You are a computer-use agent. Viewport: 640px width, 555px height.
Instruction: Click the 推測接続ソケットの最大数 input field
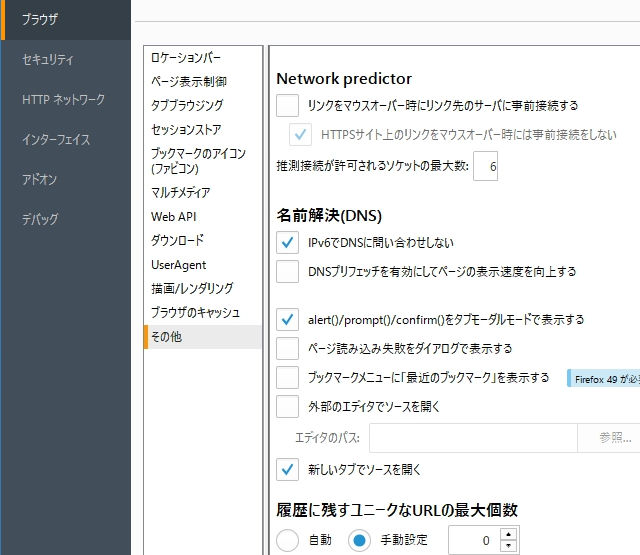[x=485, y=166]
